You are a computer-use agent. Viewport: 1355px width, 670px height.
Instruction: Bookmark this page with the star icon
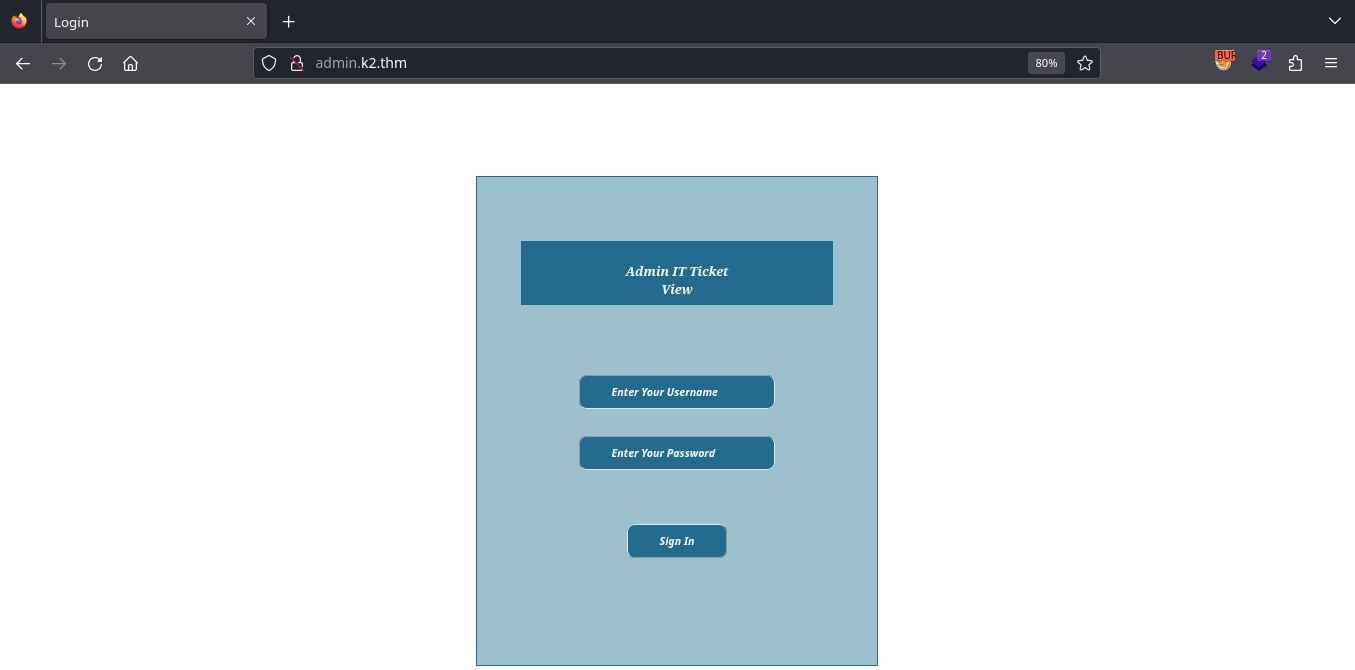coord(1085,63)
